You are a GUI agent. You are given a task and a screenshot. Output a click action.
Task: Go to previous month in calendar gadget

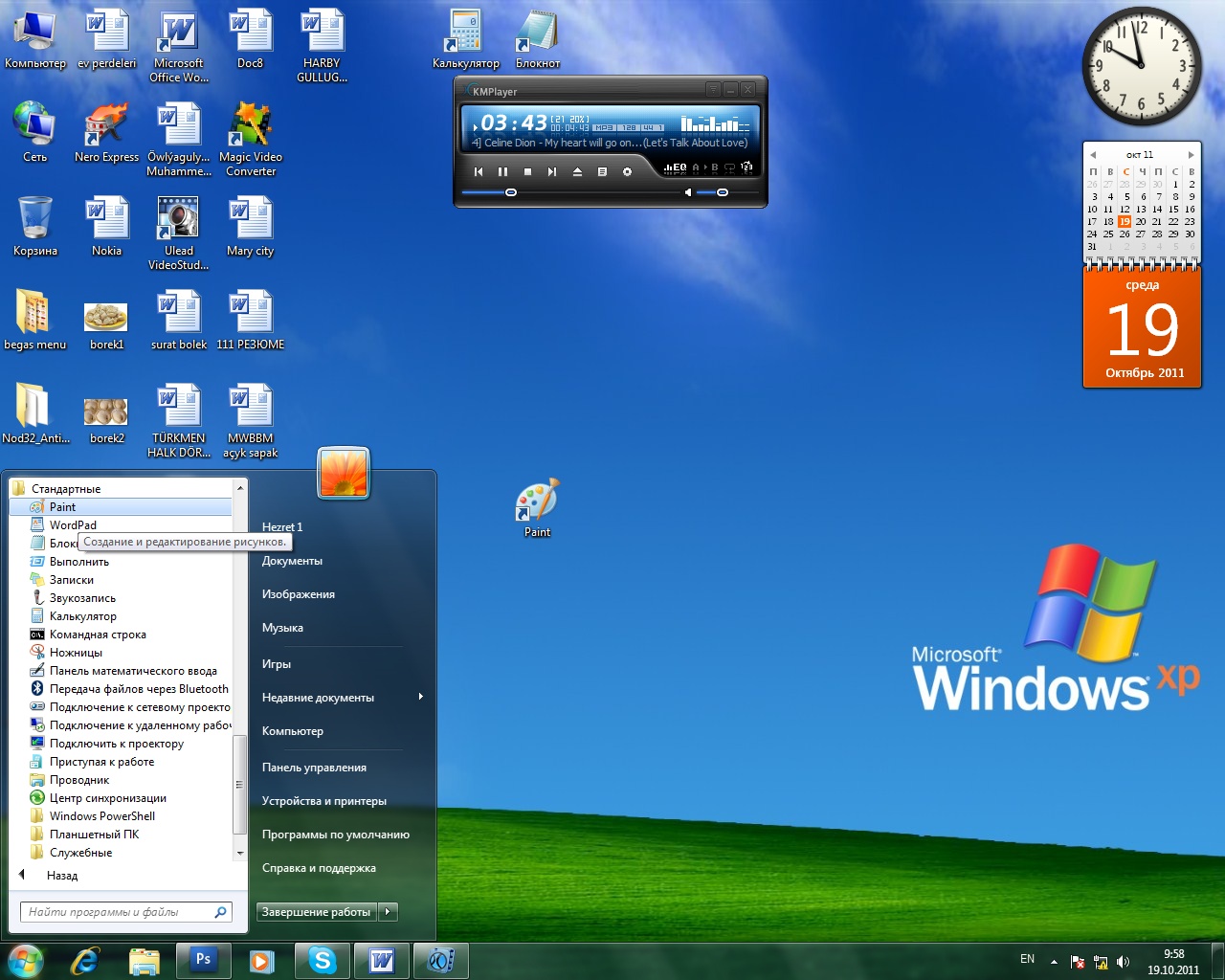point(1092,154)
